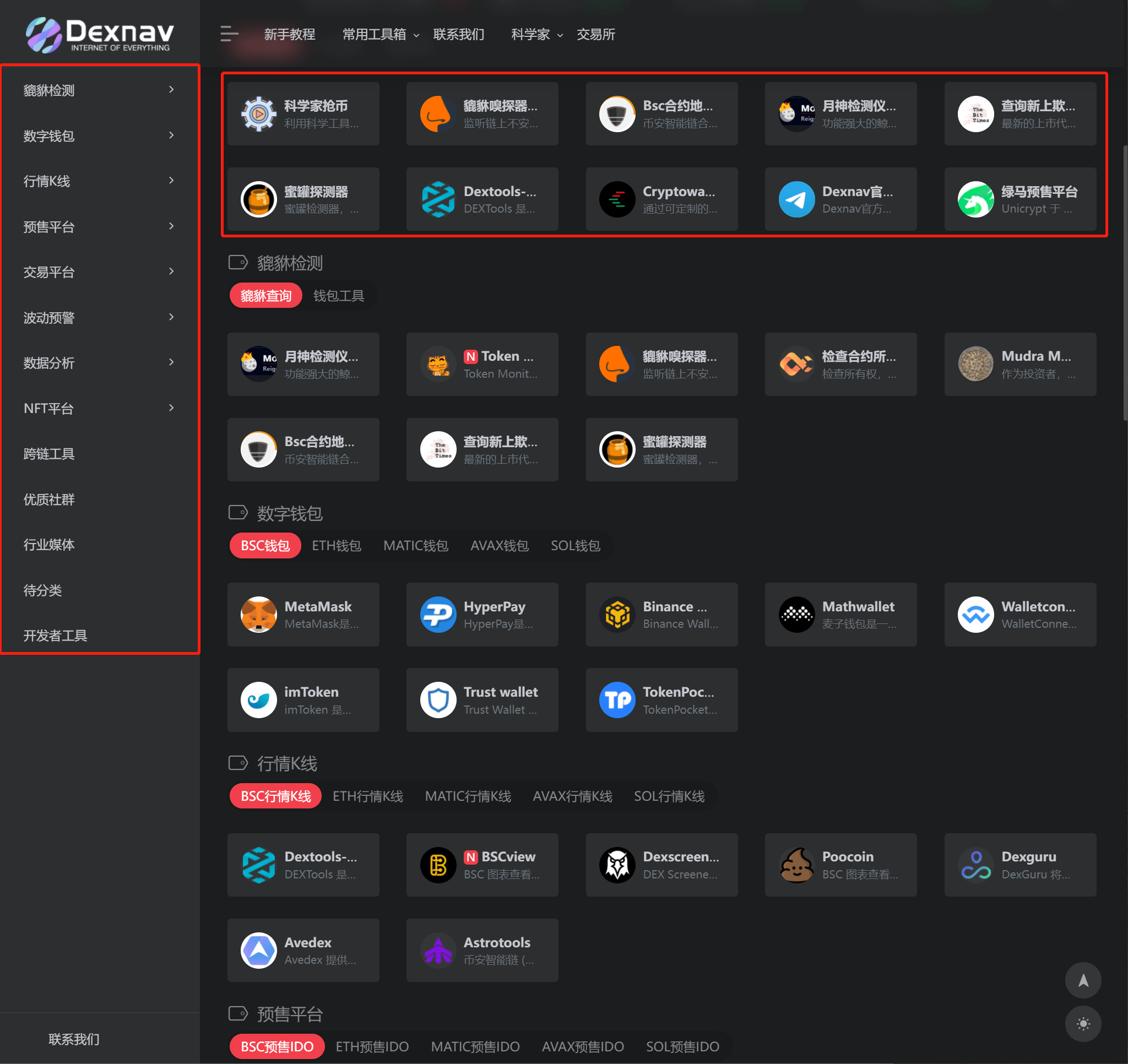Click the Dexnav logo

(x=100, y=35)
